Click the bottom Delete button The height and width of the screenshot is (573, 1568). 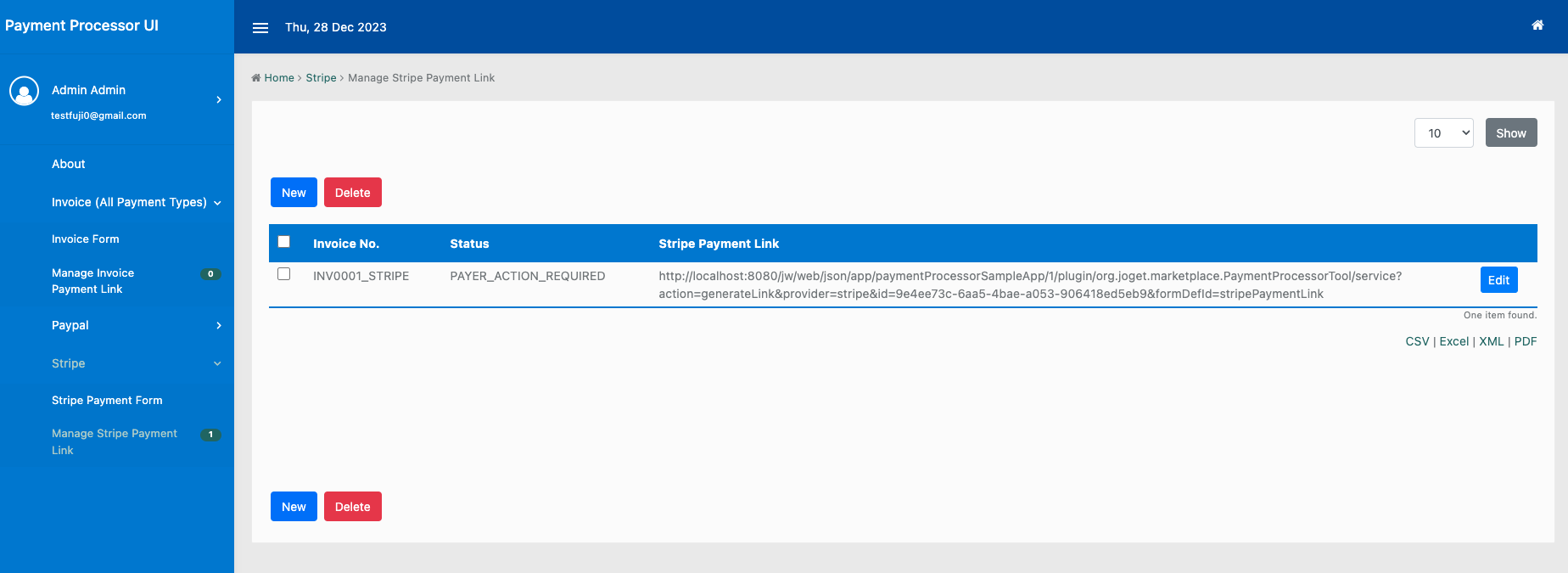(x=353, y=507)
